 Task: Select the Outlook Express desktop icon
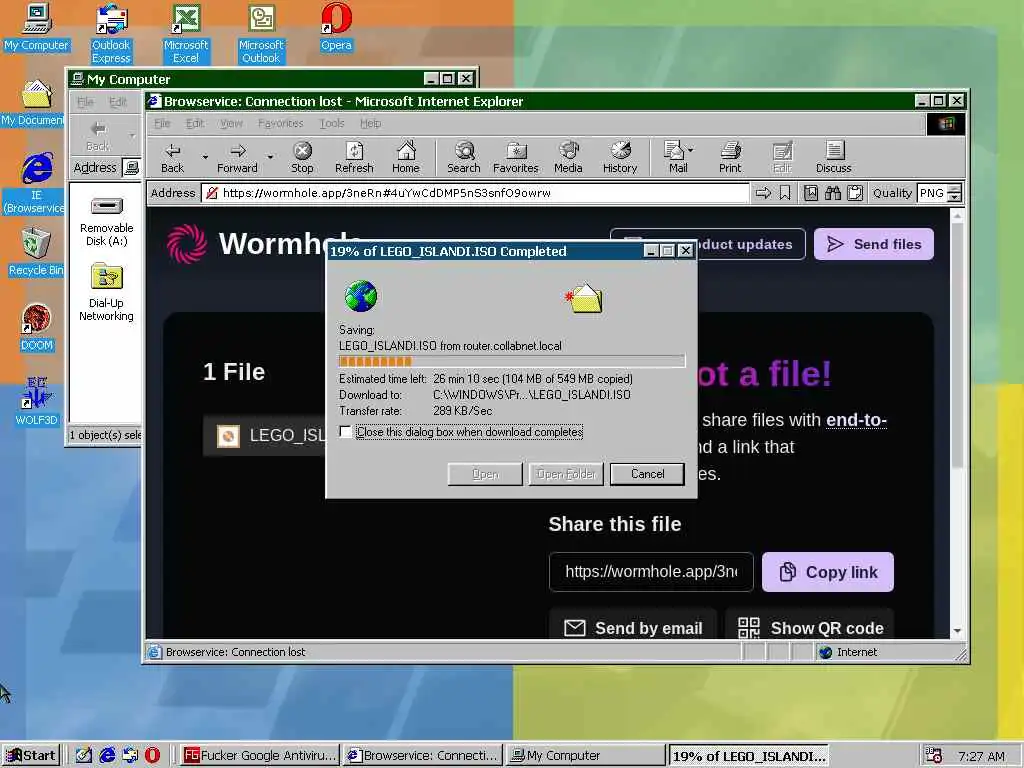[x=111, y=33]
